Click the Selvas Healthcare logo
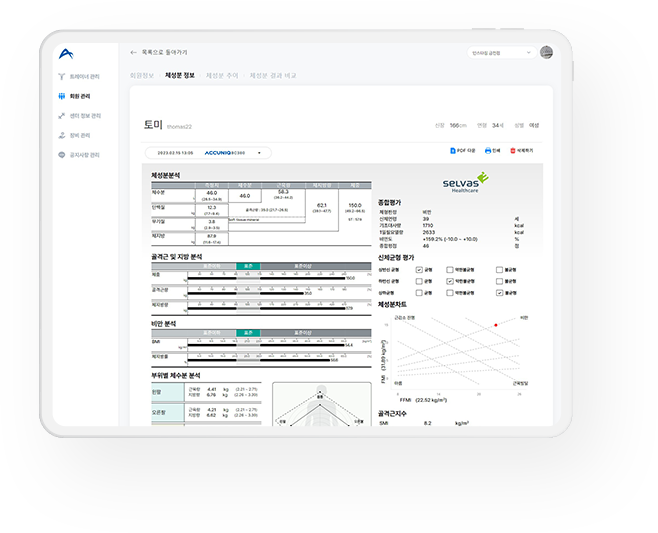 [x=465, y=183]
